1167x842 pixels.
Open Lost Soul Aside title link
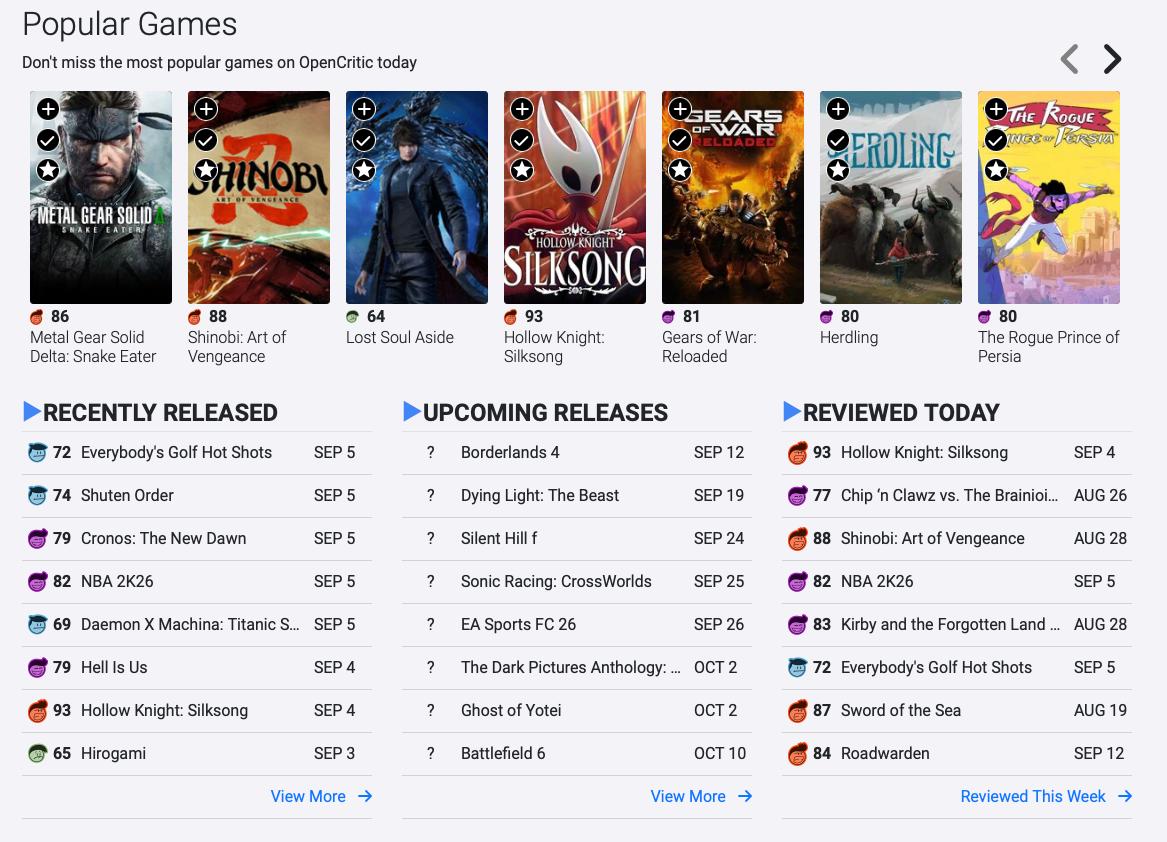coord(400,337)
